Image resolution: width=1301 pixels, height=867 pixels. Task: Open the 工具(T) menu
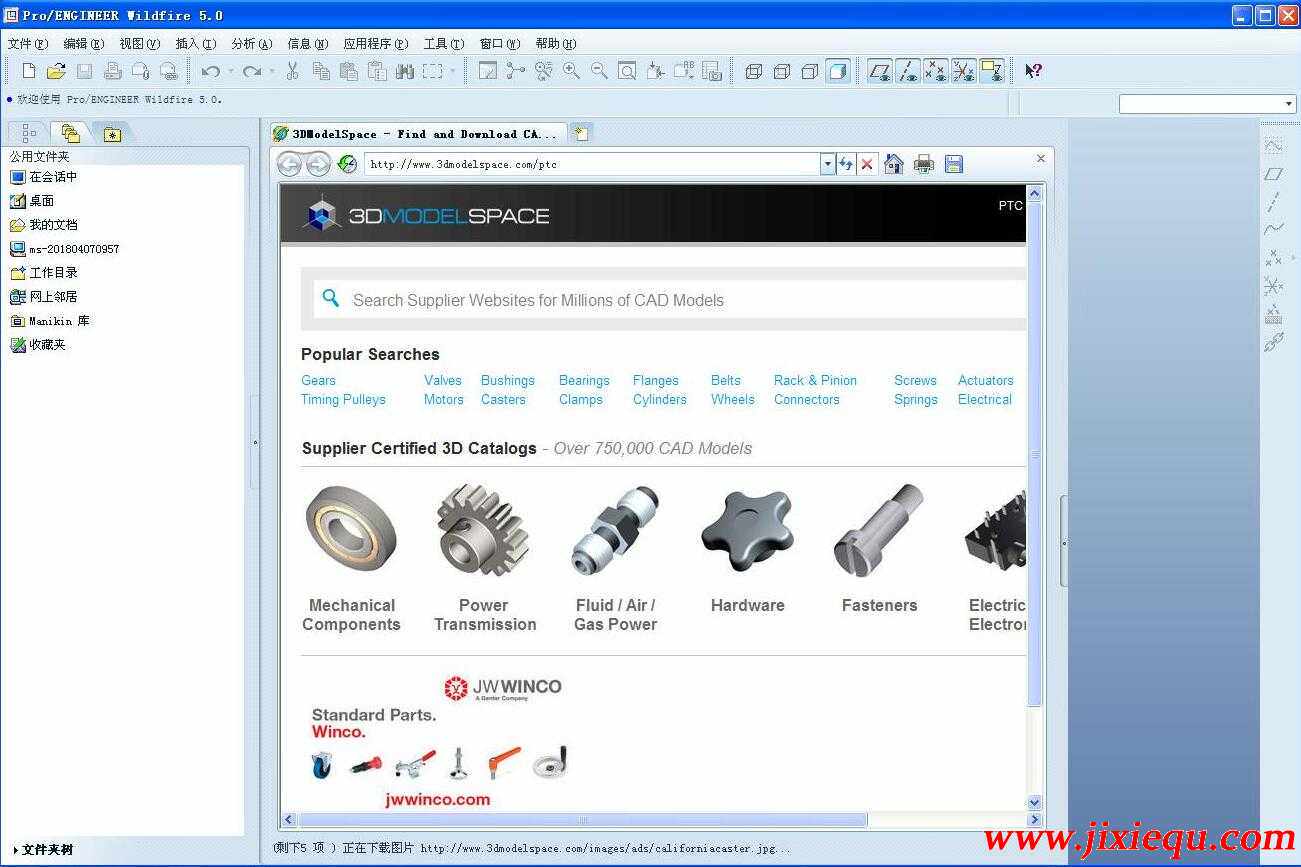444,44
